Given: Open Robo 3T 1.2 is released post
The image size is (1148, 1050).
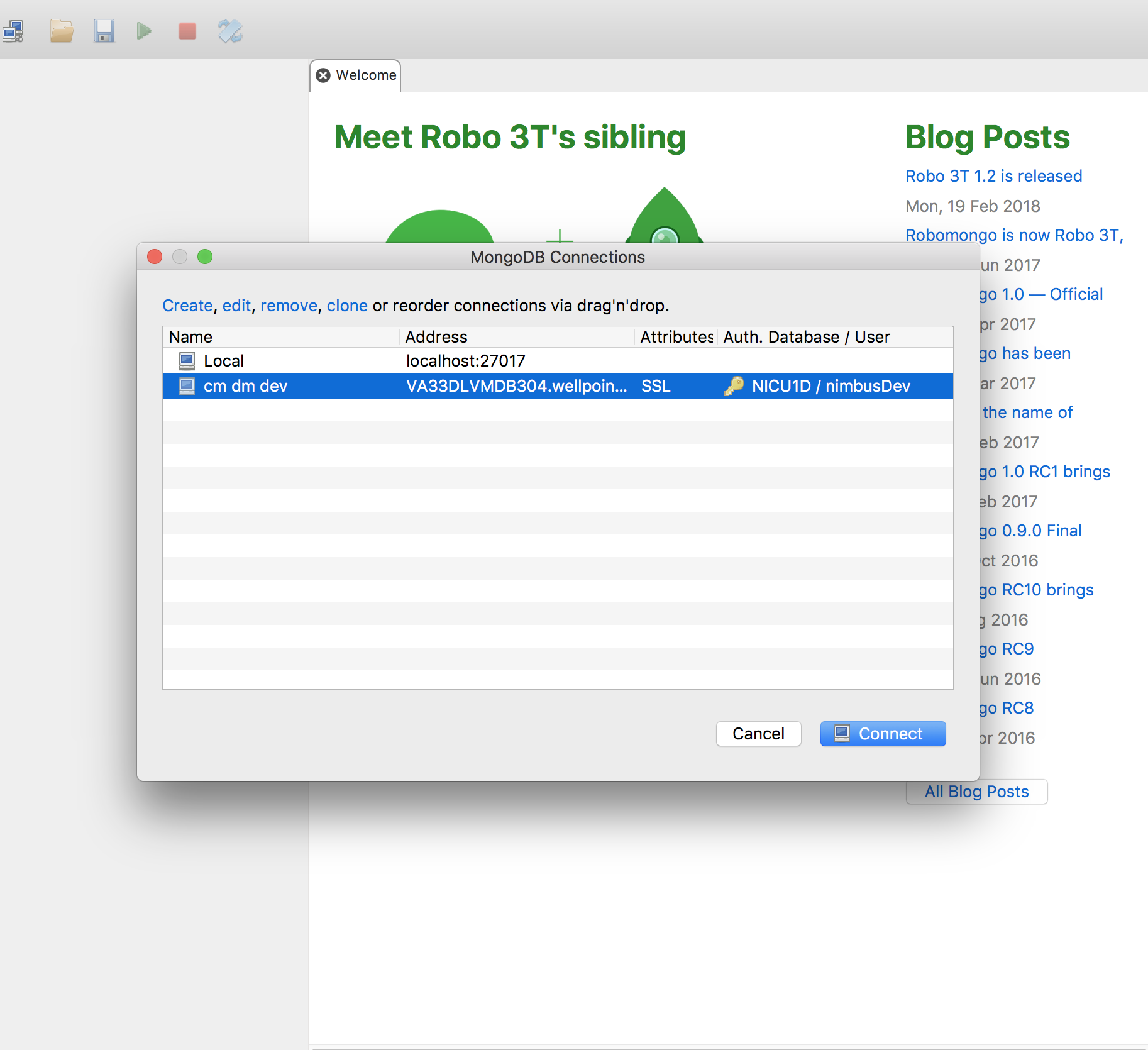Looking at the screenshot, I should pyautogui.click(x=993, y=176).
